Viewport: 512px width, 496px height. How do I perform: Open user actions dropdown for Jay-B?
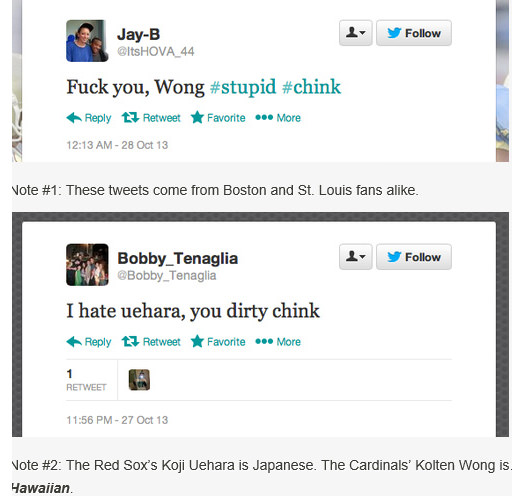tap(356, 33)
